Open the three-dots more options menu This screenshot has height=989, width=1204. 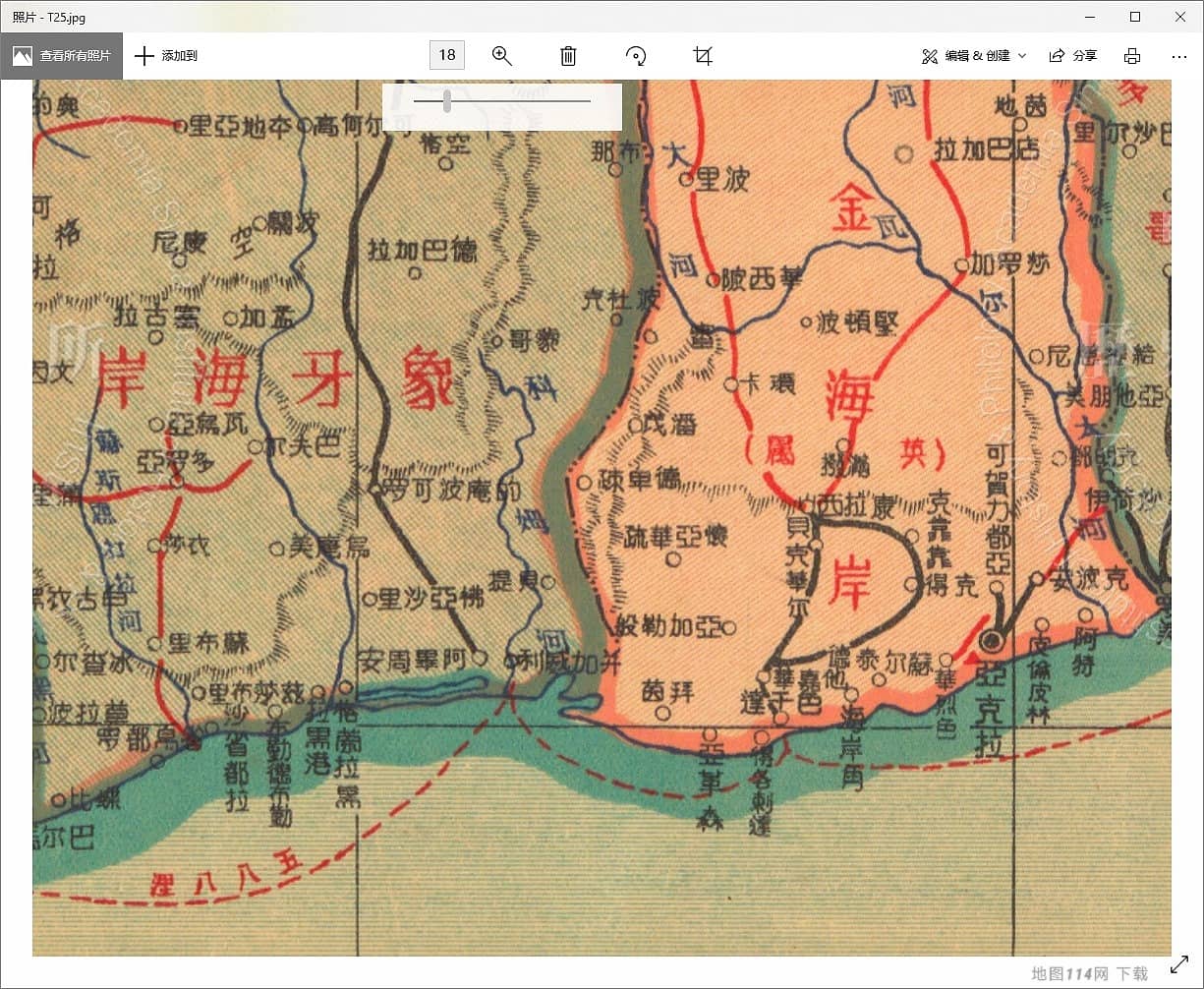point(1179,56)
